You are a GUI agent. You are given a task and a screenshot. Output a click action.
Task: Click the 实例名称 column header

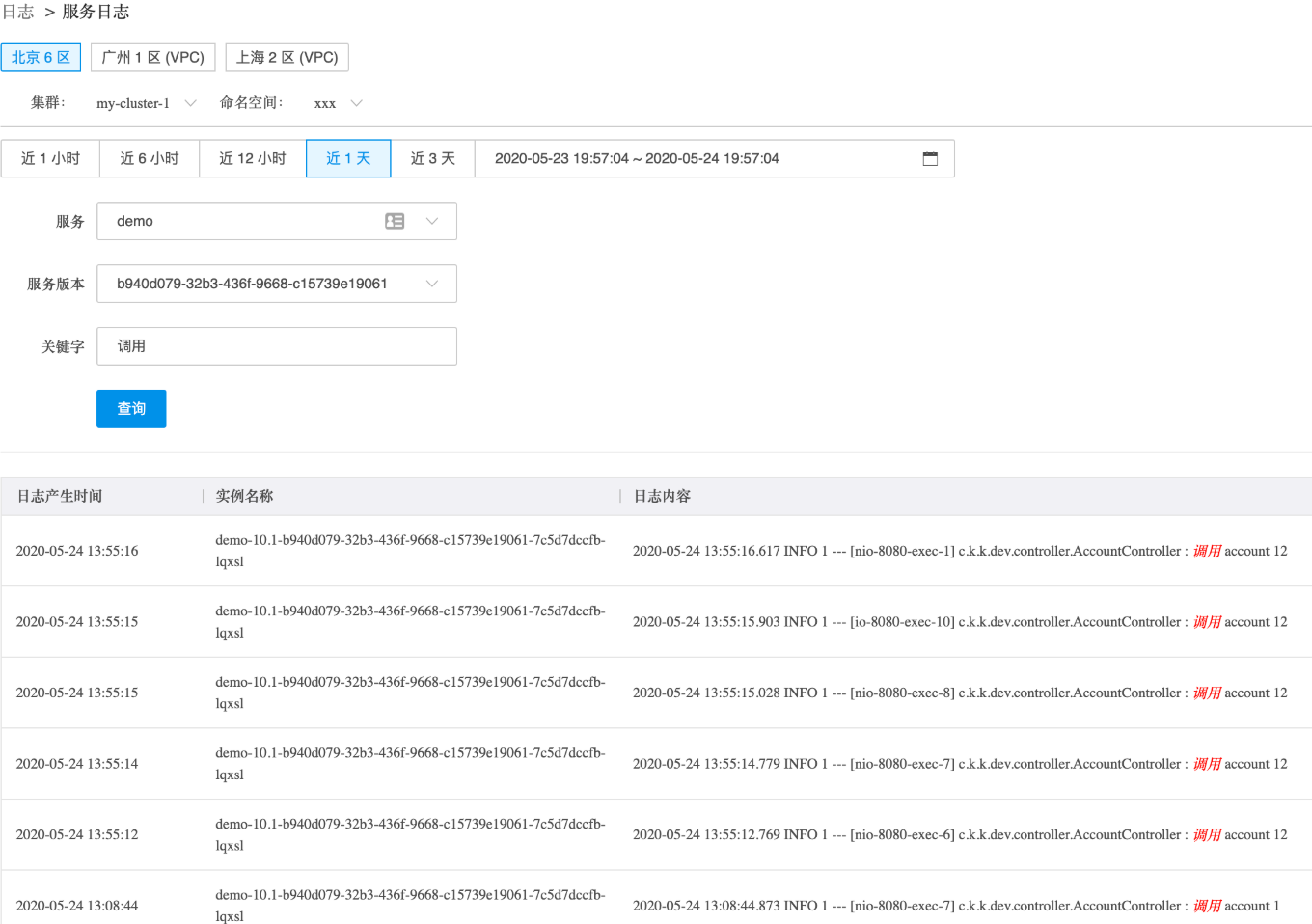[245, 496]
